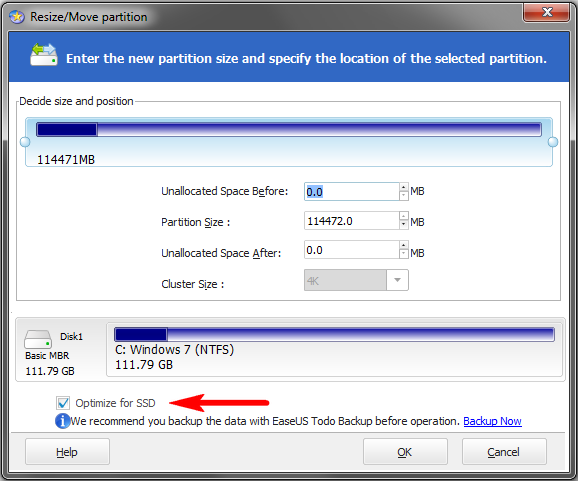Click the EaseUS title bar star icon
Screen dimensions: 578x481
[17, 17]
